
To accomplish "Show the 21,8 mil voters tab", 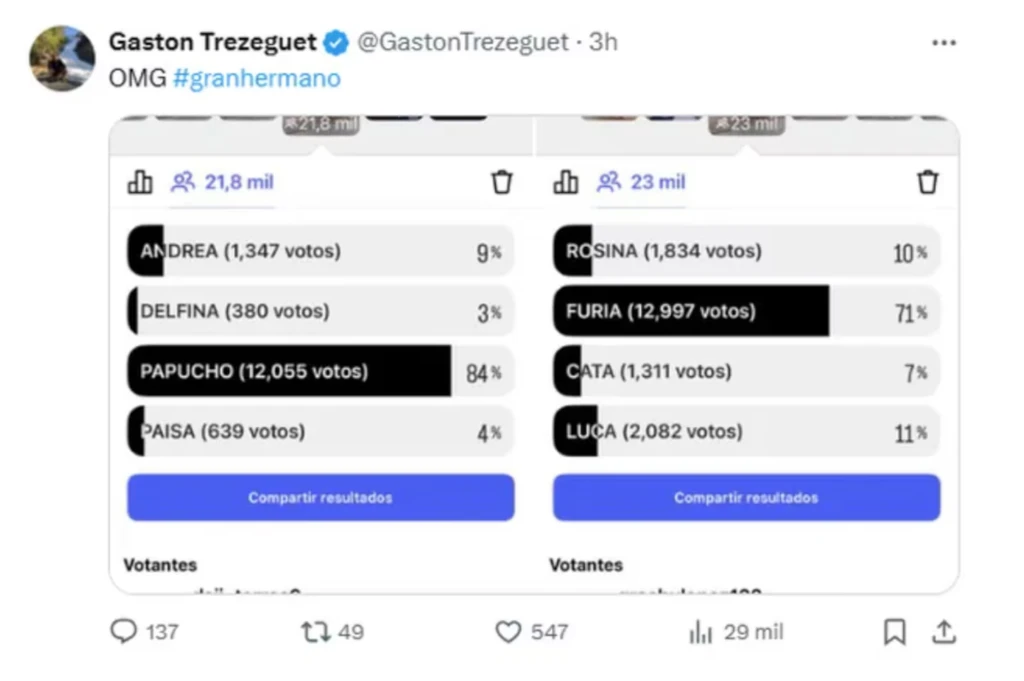I will click(x=222, y=182).
